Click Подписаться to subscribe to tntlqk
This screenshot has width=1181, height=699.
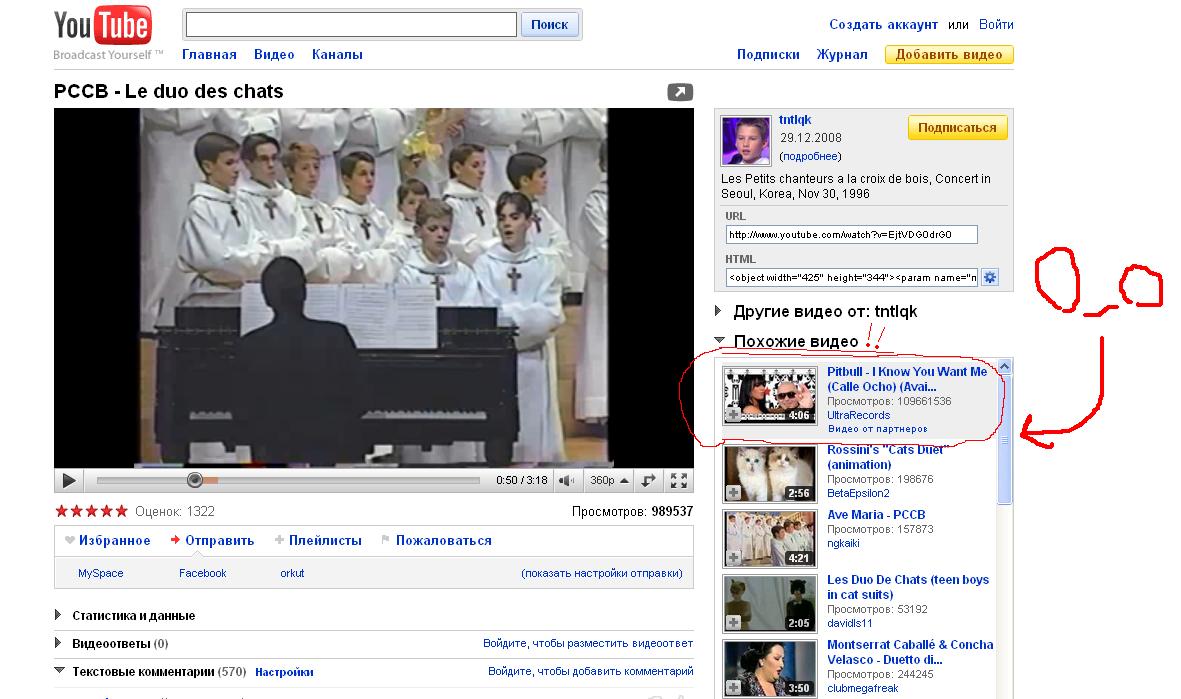(957, 128)
